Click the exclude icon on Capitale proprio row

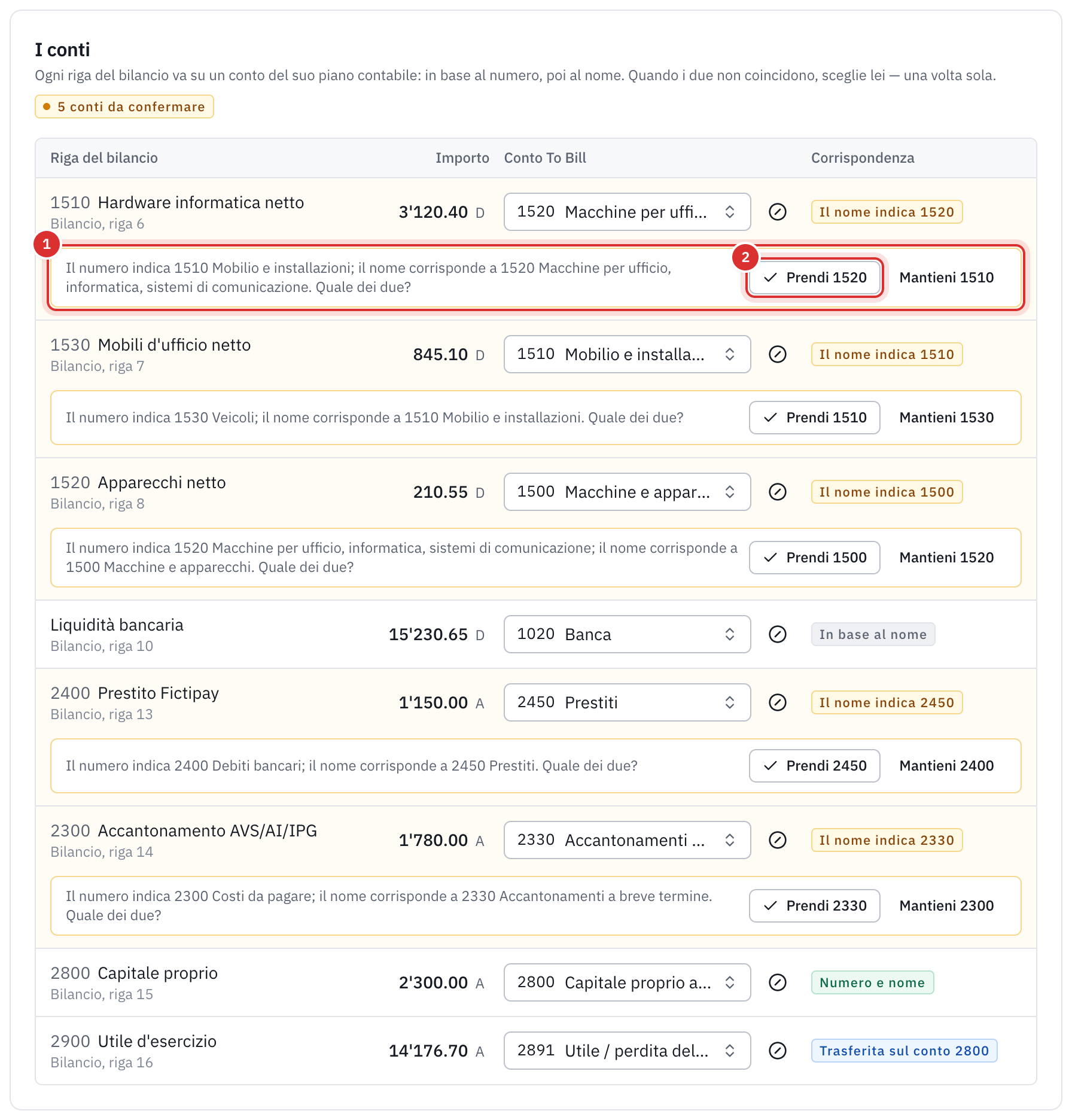pyautogui.click(x=777, y=982)
